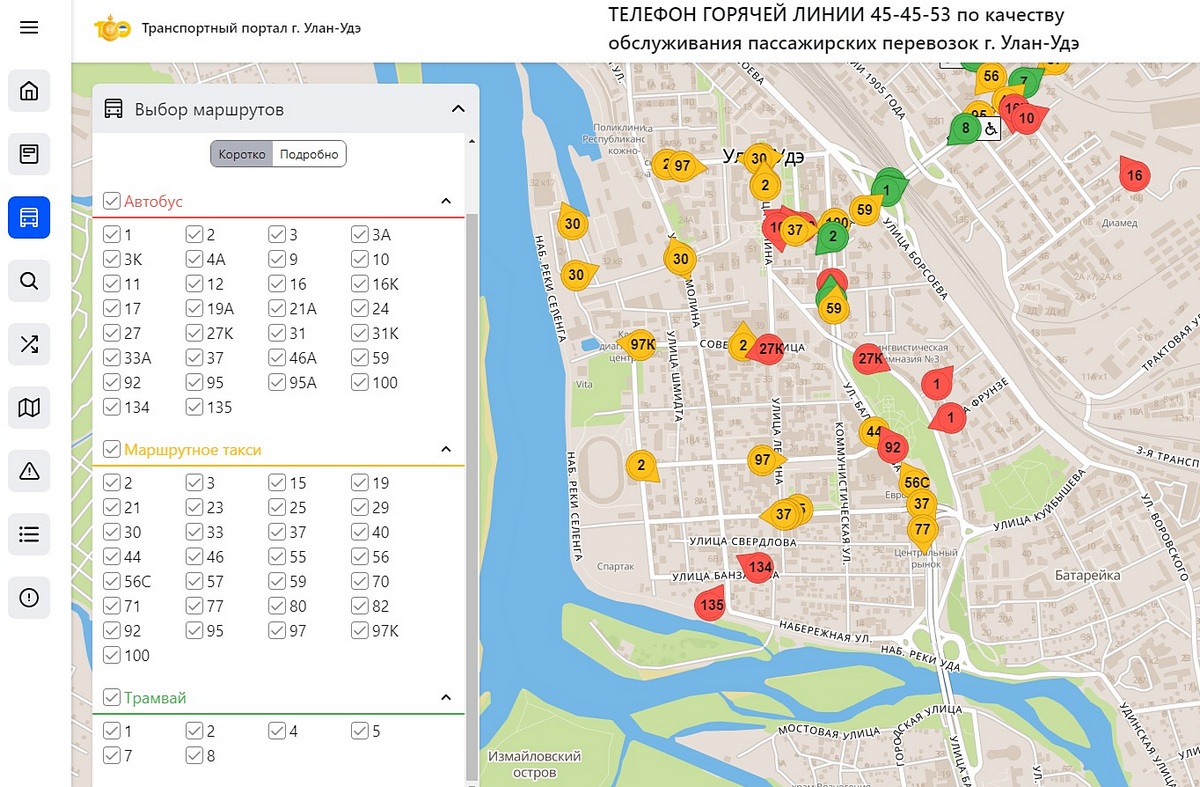1200x787 pixels.
Task: Open the route shuffle planner icon
Action: [29, 344]
